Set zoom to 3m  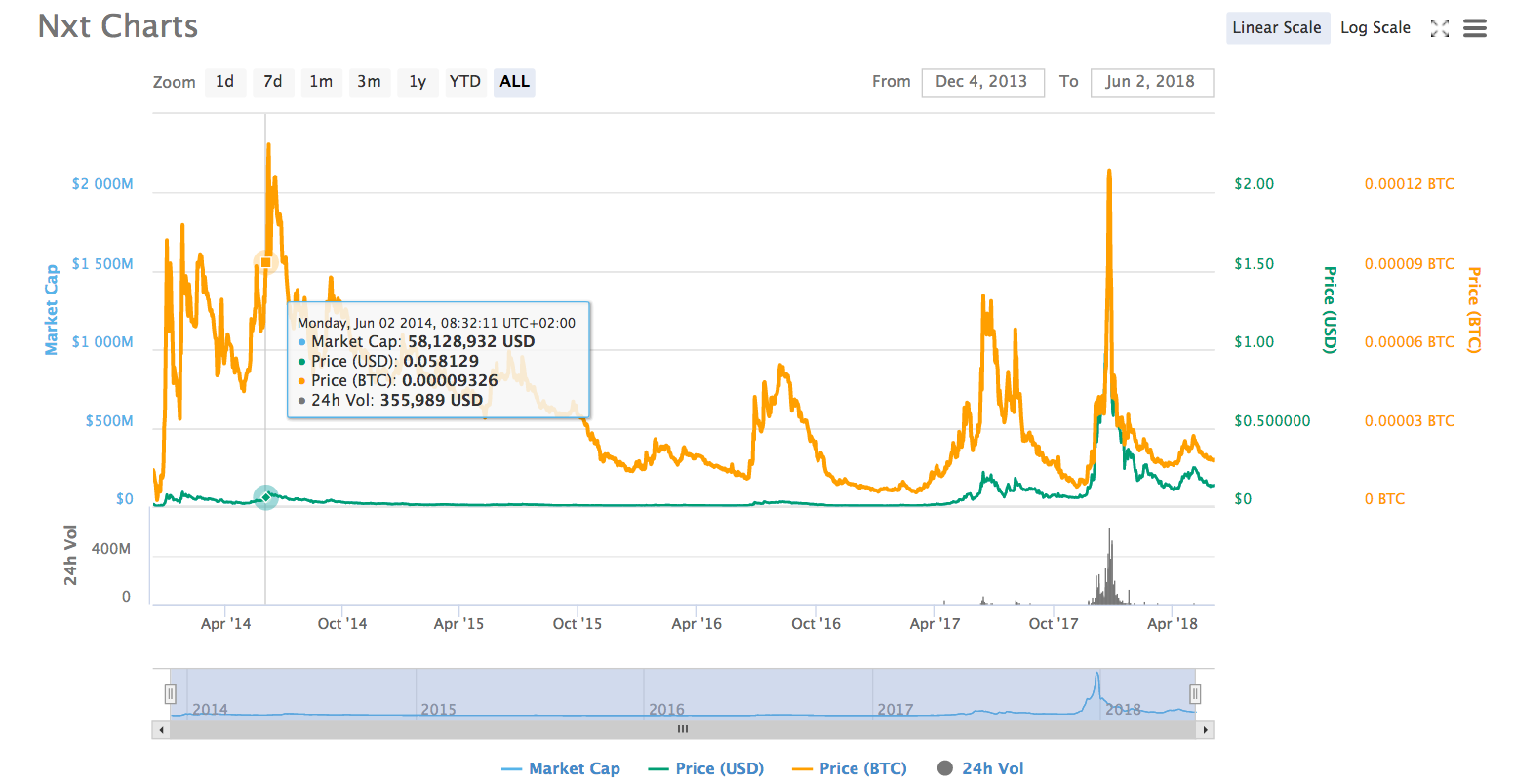[369, 82]
